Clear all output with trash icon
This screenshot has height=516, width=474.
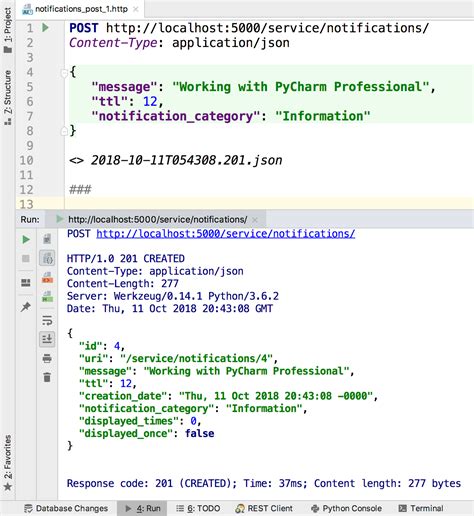47,377
